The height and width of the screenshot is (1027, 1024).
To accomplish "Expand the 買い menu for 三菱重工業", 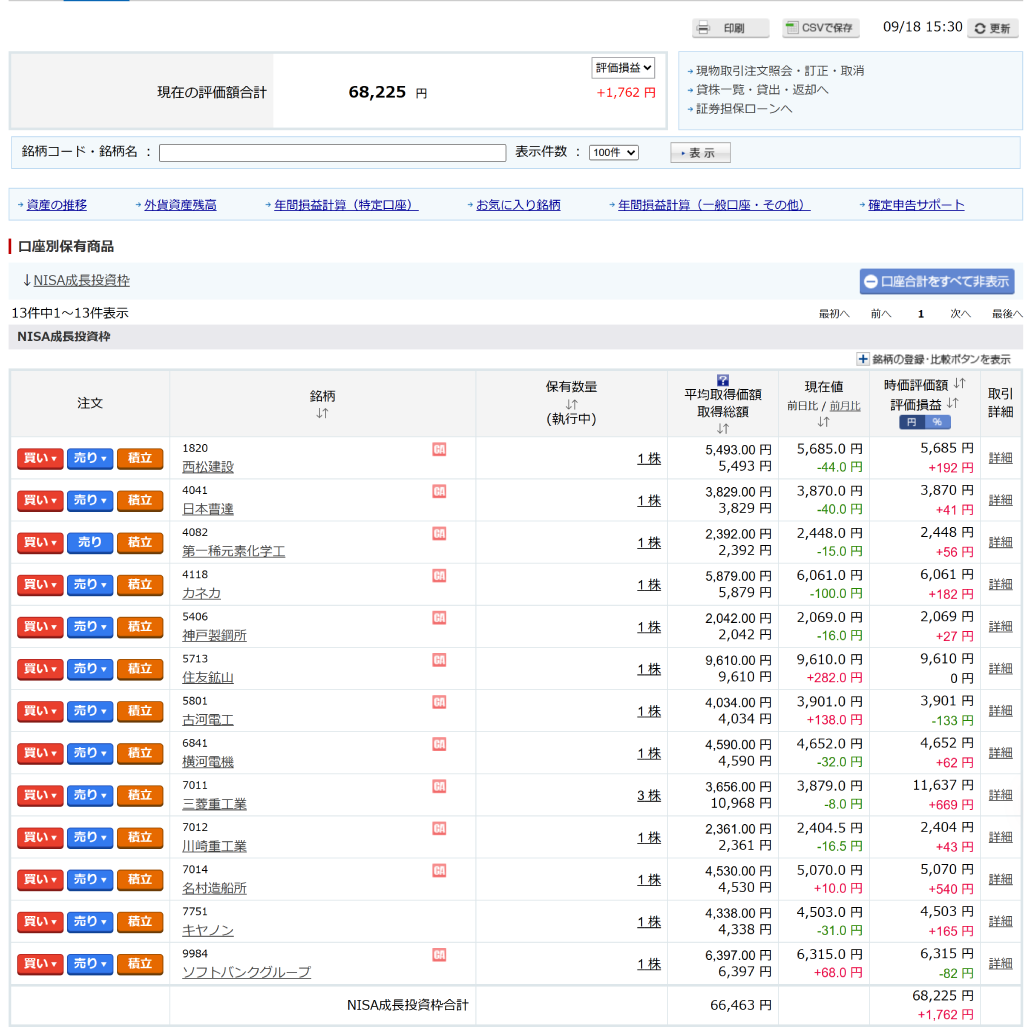I will tap(40, 796).
